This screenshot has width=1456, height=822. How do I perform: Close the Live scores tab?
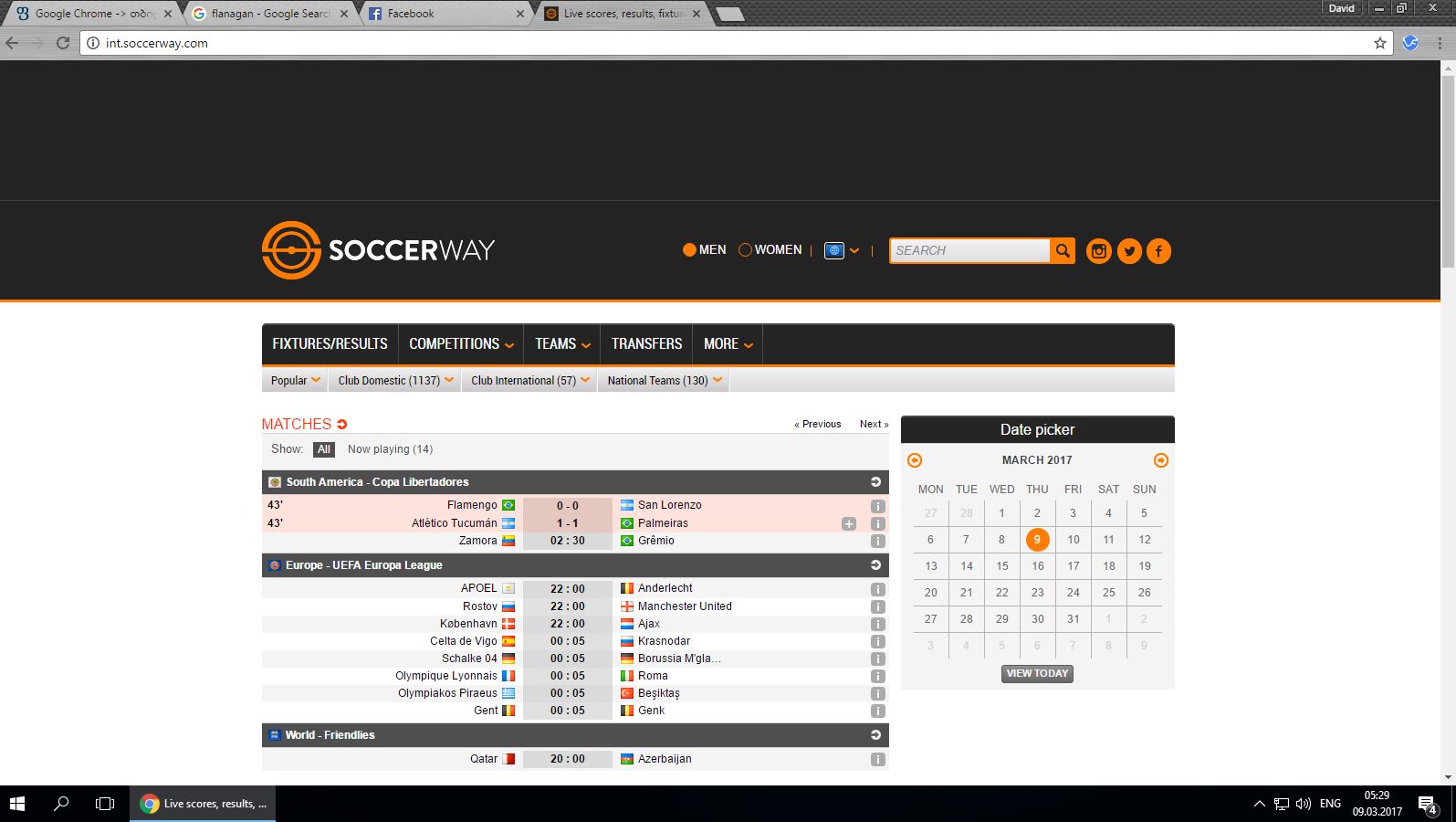point(697,14)
